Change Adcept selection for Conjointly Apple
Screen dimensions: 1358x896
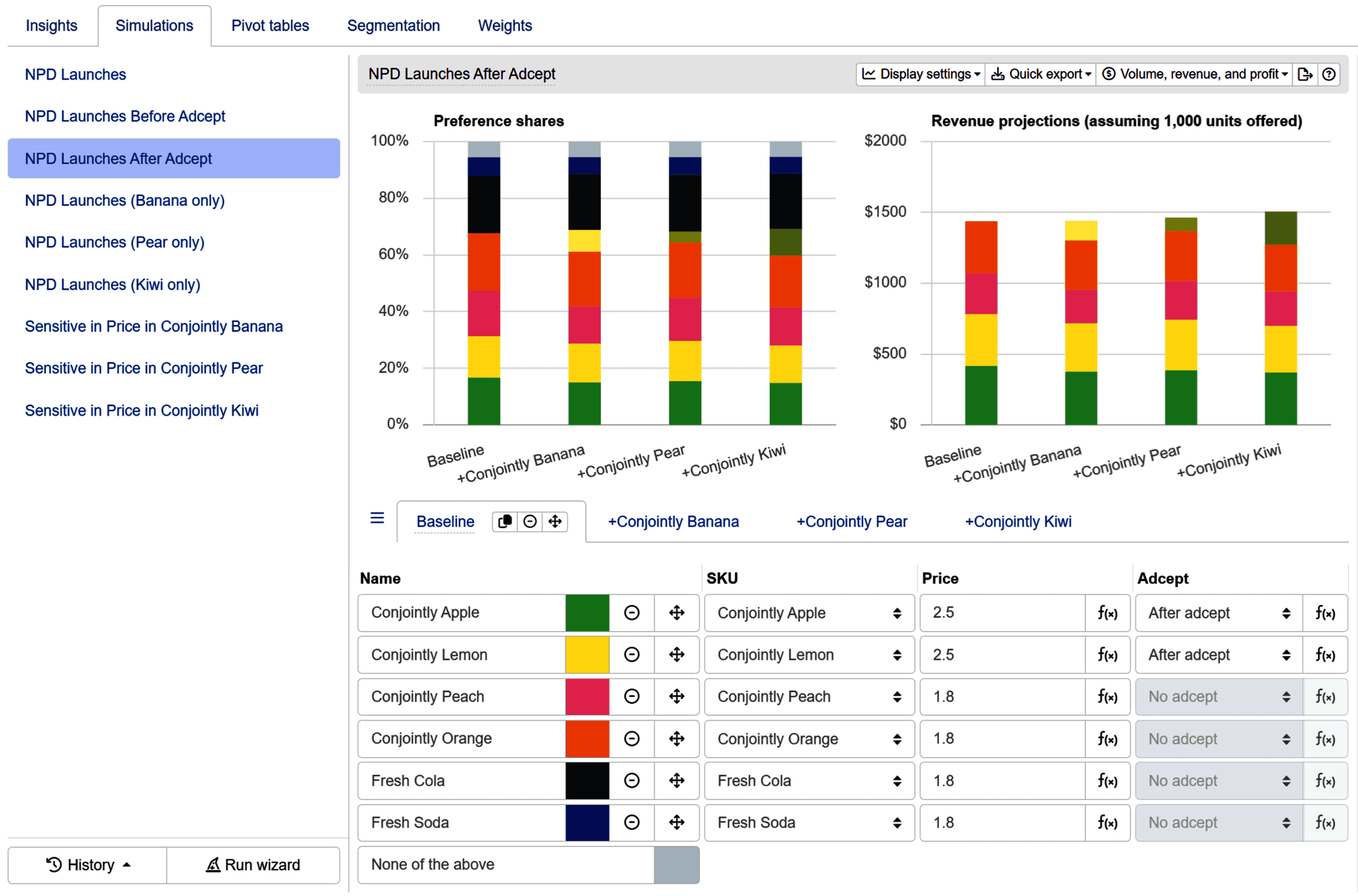(1218, 613)
